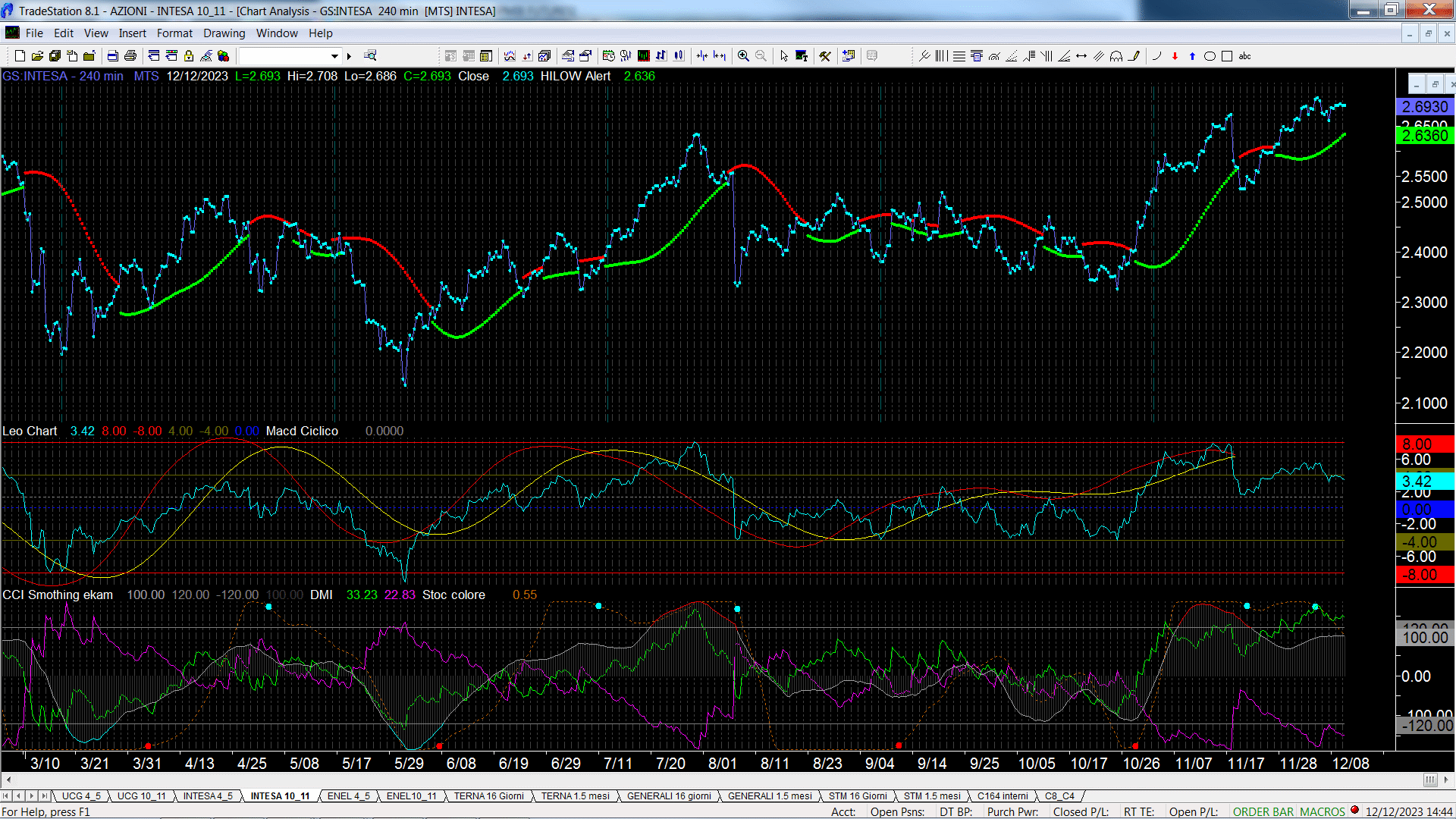Viewport: 1456px width, 819px height.
Task: Click the Print icon in toolbar
Action: point(130,56)
